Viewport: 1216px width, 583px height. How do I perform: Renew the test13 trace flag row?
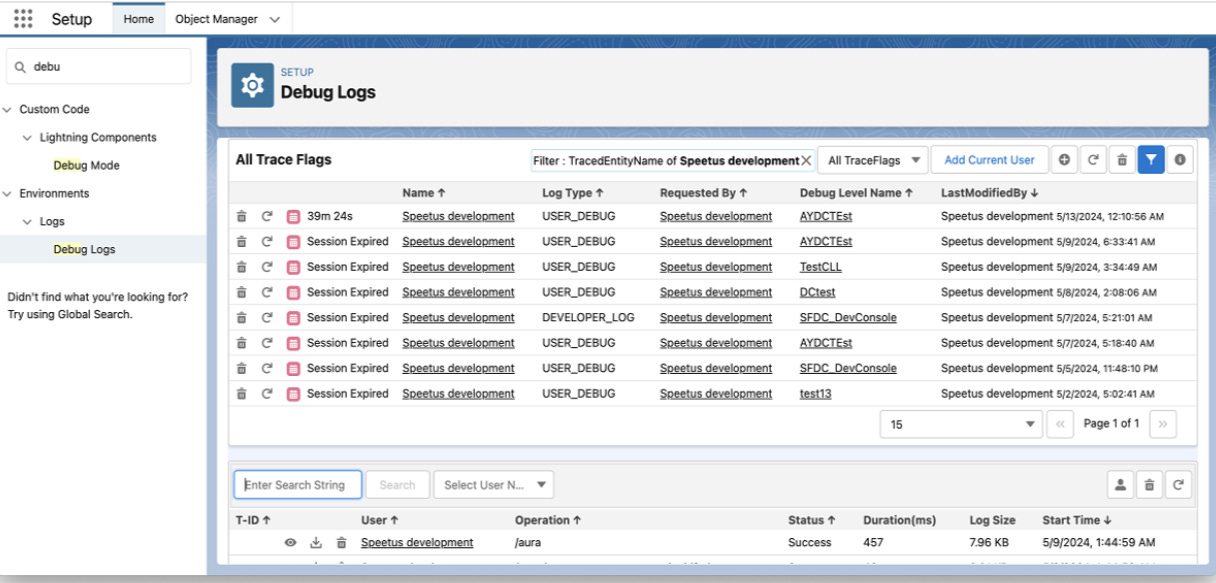click(267, 394)
